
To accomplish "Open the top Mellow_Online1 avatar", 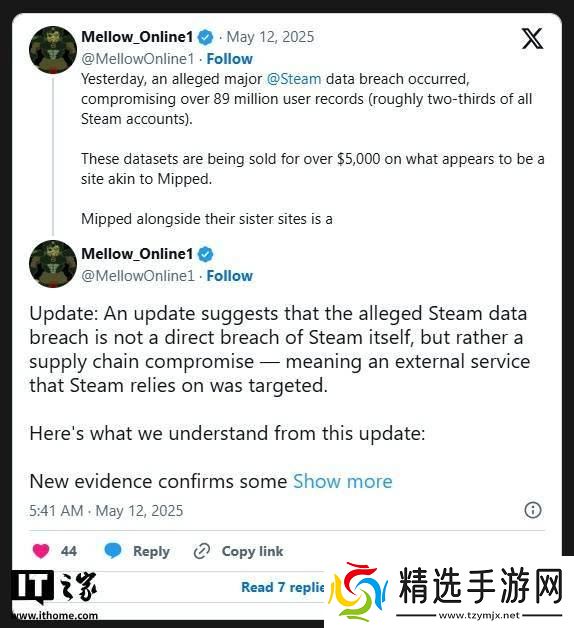I will click(53, 50).
